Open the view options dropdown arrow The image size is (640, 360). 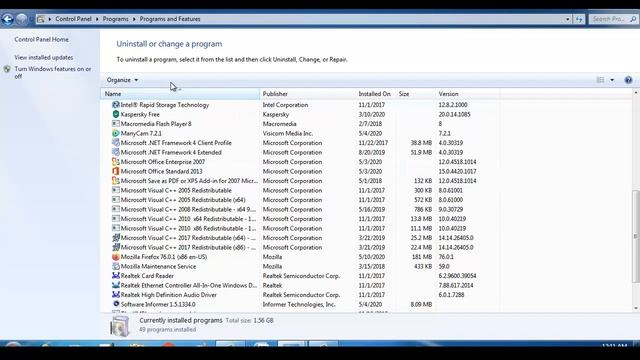tap(612, 80)
